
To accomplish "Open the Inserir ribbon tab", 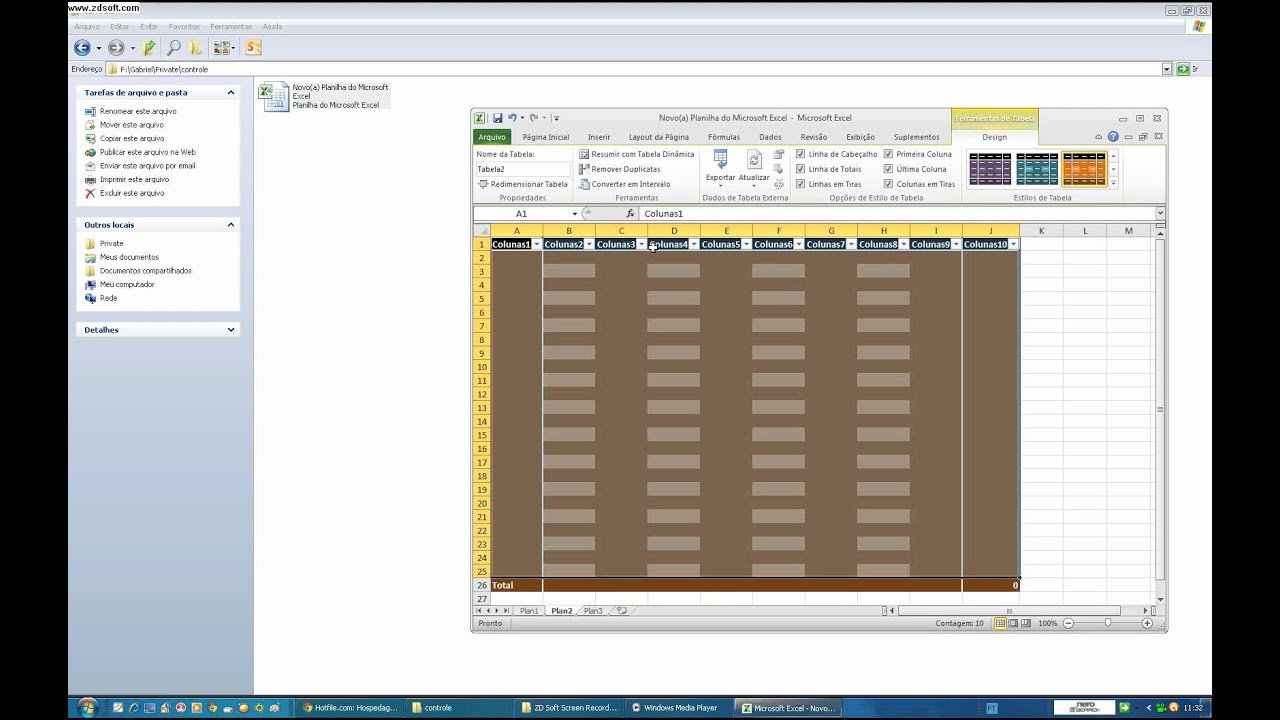I will click(599, 137).
